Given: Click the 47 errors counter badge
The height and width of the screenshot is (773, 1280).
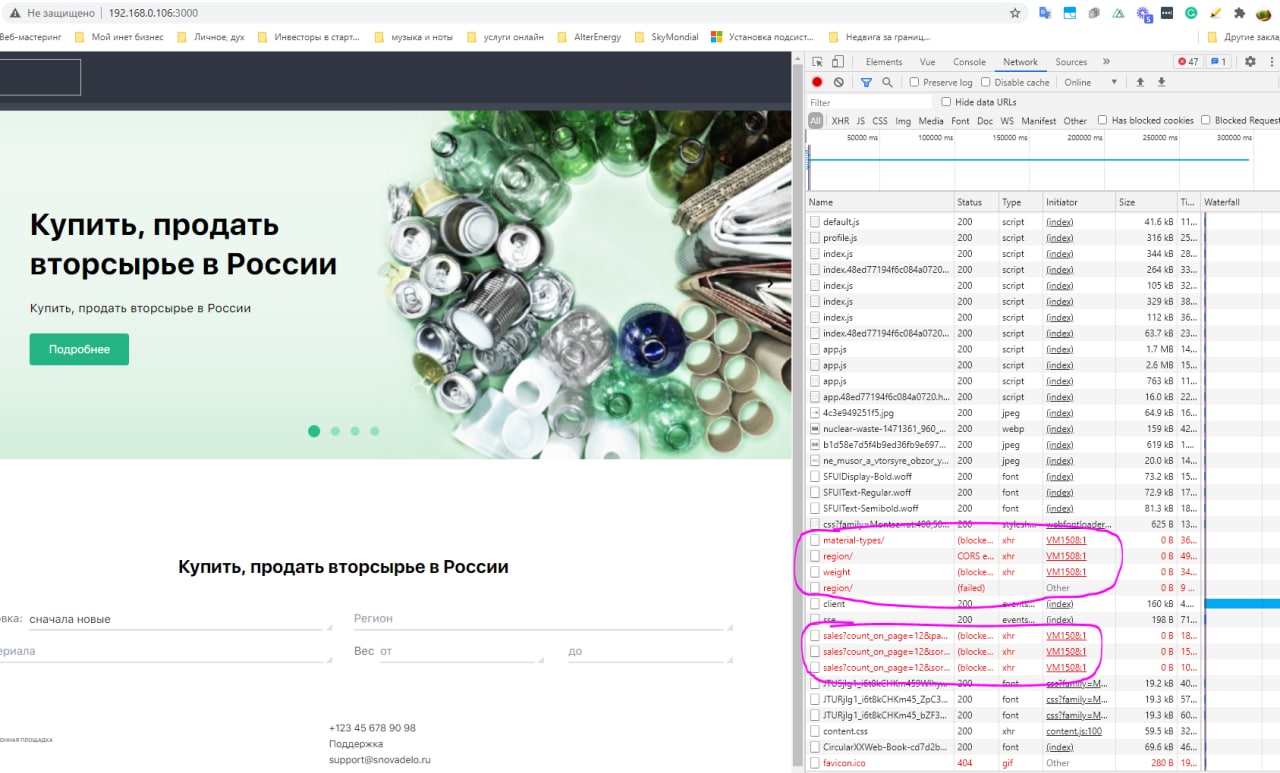Looking at the screenshot, I should tap(1189, 62).
